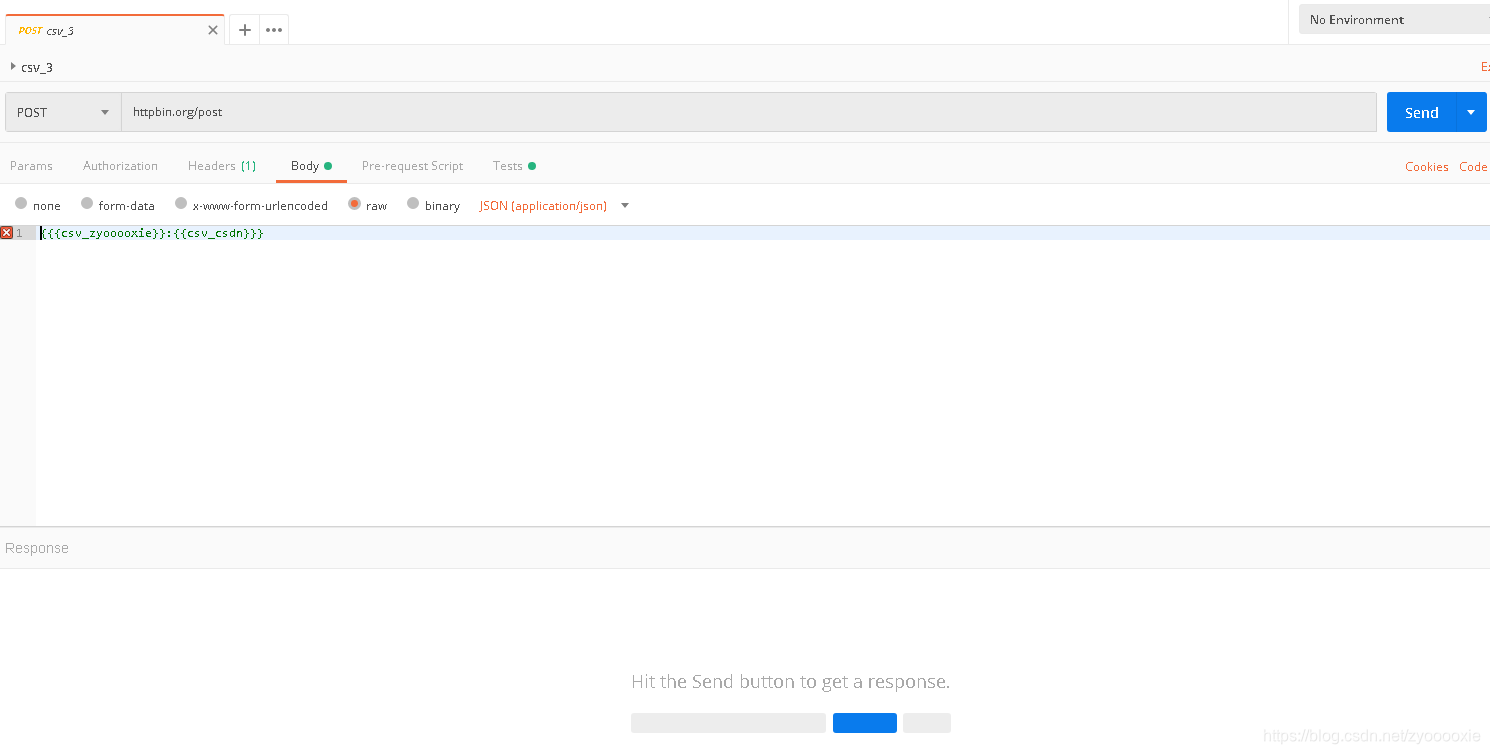Switch to the Pre-request Script tab

click(x=412, y=166)
